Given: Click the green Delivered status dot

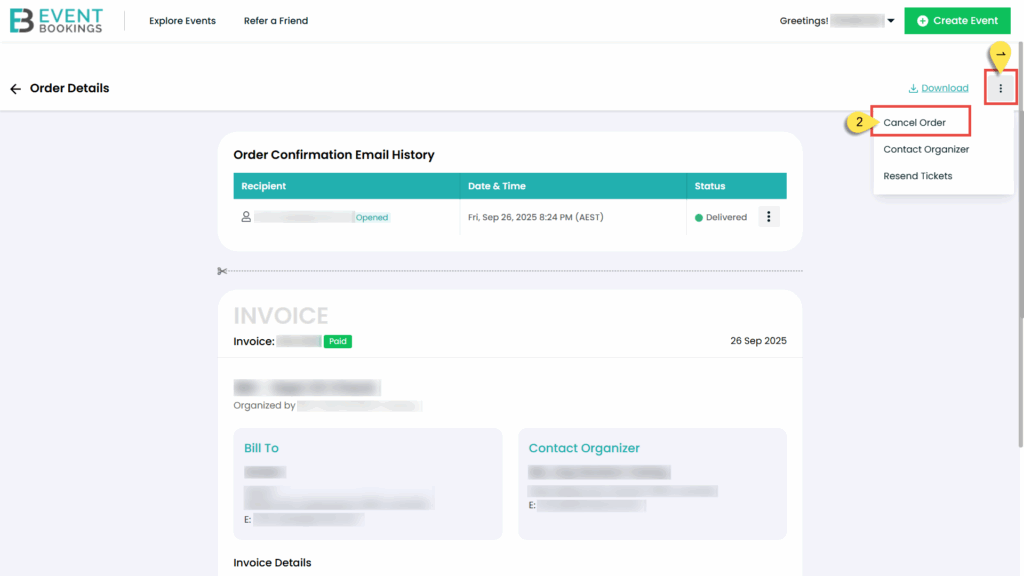Looking at the screenshot, I should tap(699, 218).
